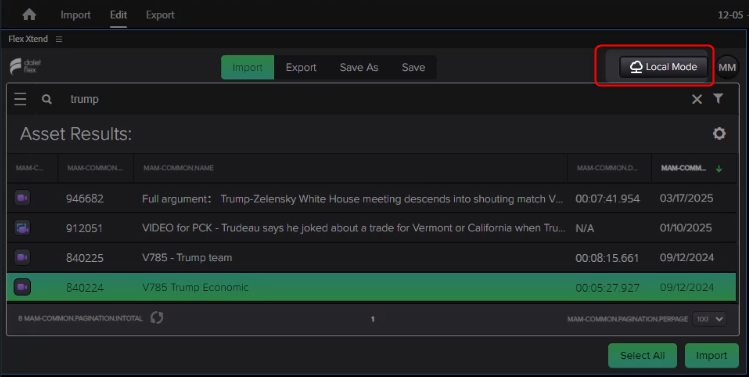Click the magnifier search icon
This screenshot has width=749, height=377.
tap(47, 99)
